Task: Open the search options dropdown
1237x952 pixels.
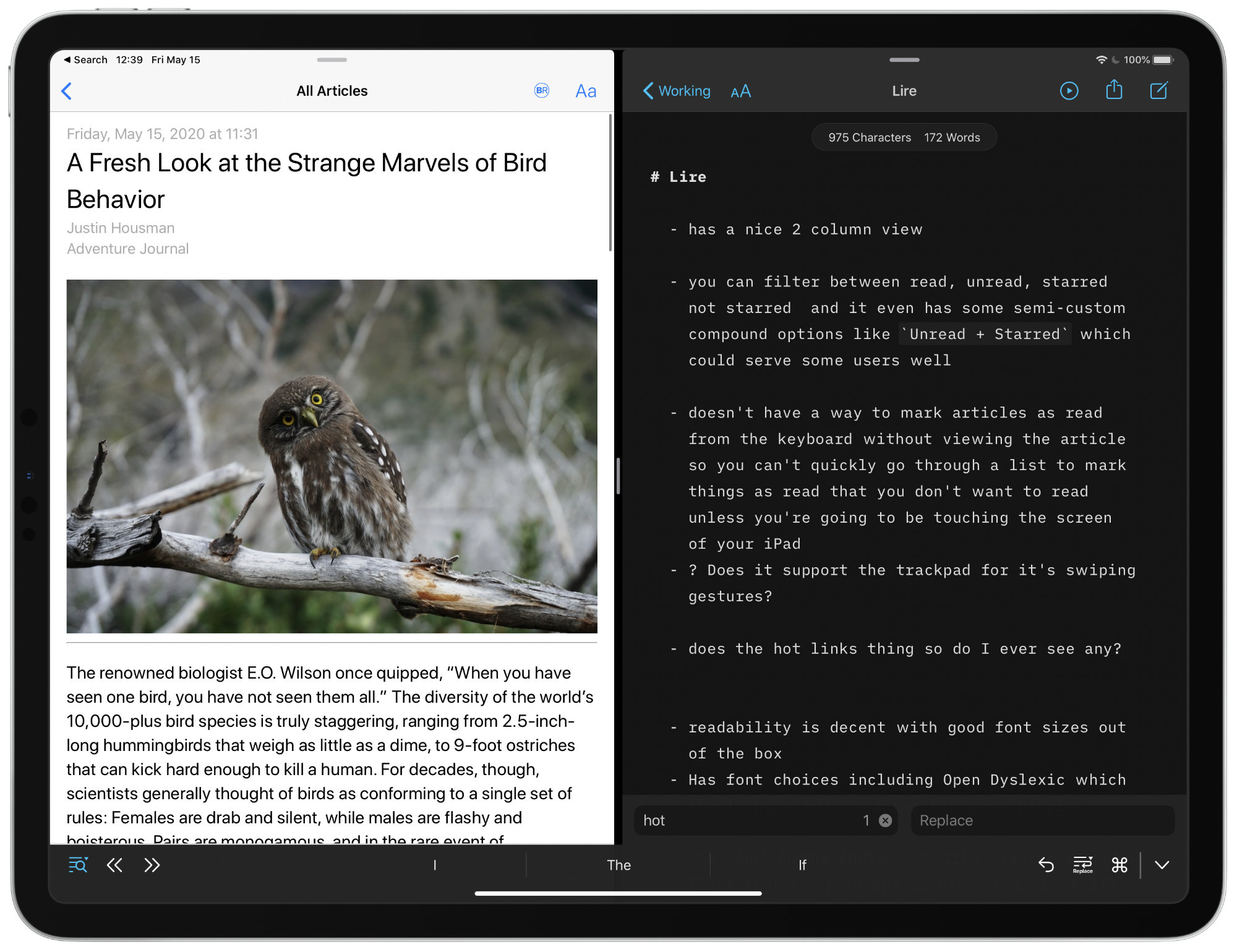Action: (78, 865)
